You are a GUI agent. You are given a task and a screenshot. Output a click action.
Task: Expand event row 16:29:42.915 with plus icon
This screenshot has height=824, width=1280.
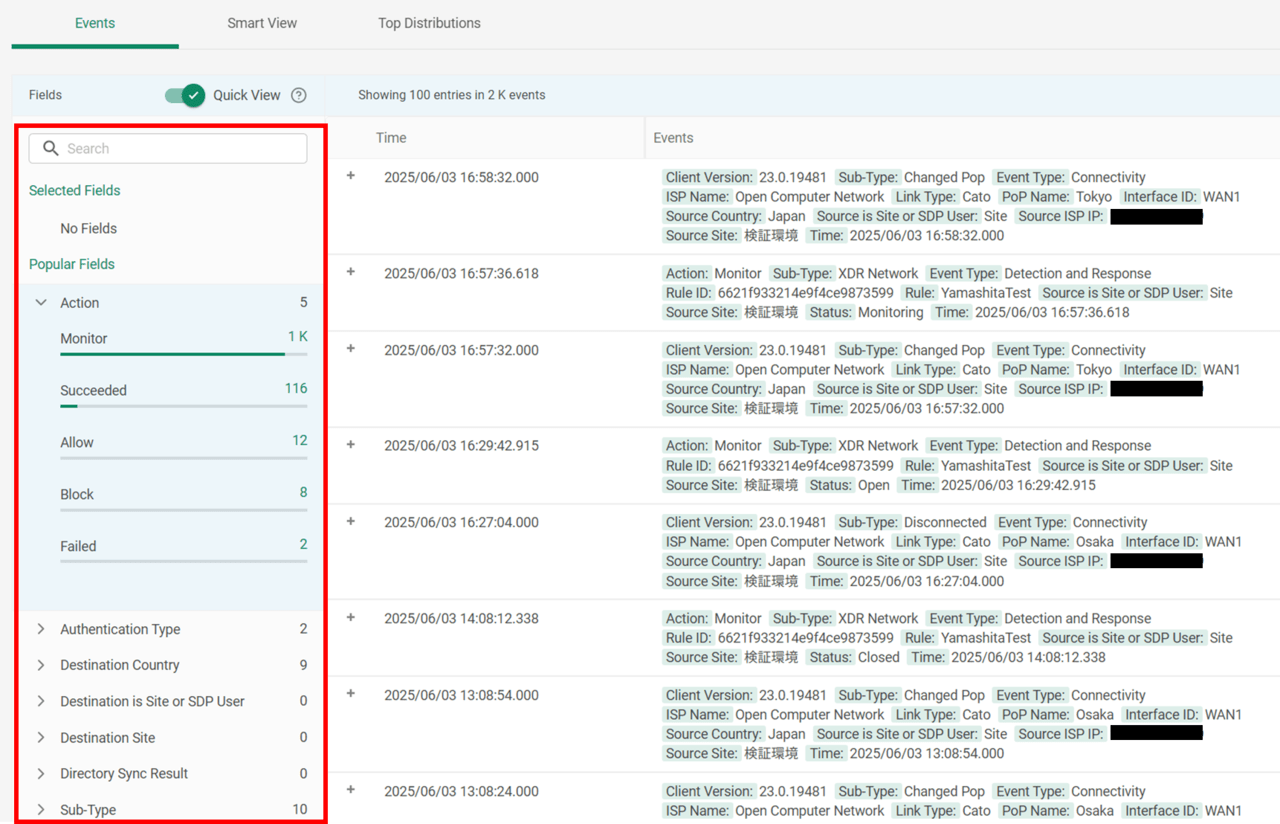tap(351, 445)
